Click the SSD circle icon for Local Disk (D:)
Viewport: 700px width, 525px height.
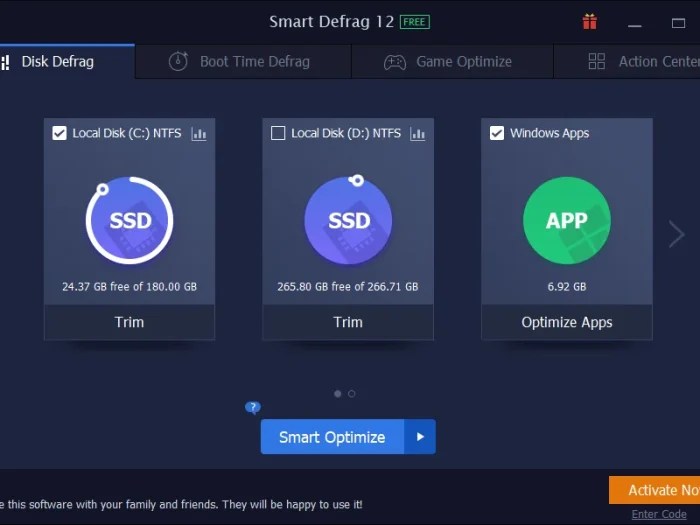pos(348,220)
